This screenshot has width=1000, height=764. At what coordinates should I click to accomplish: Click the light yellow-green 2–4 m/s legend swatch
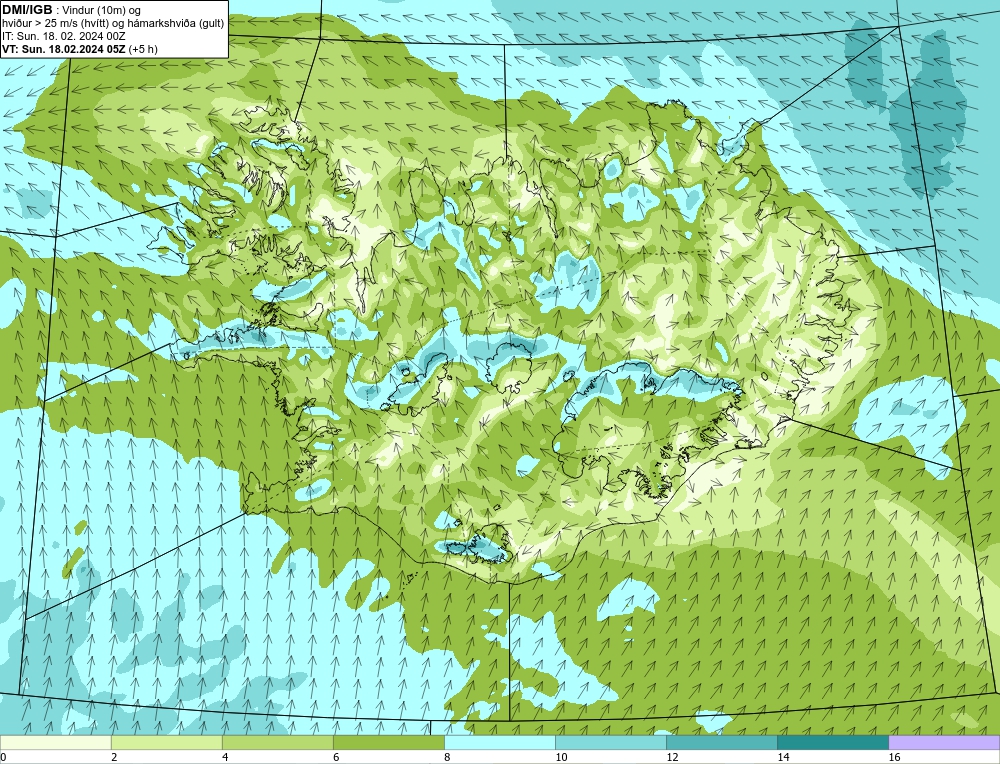click(167, 742)
